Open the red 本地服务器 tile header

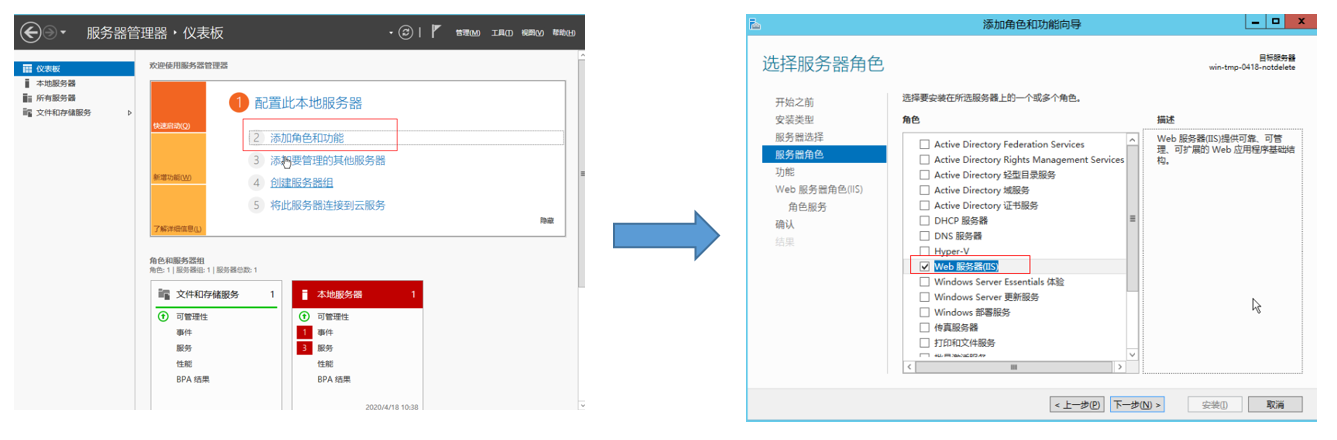tap(358, 294)
